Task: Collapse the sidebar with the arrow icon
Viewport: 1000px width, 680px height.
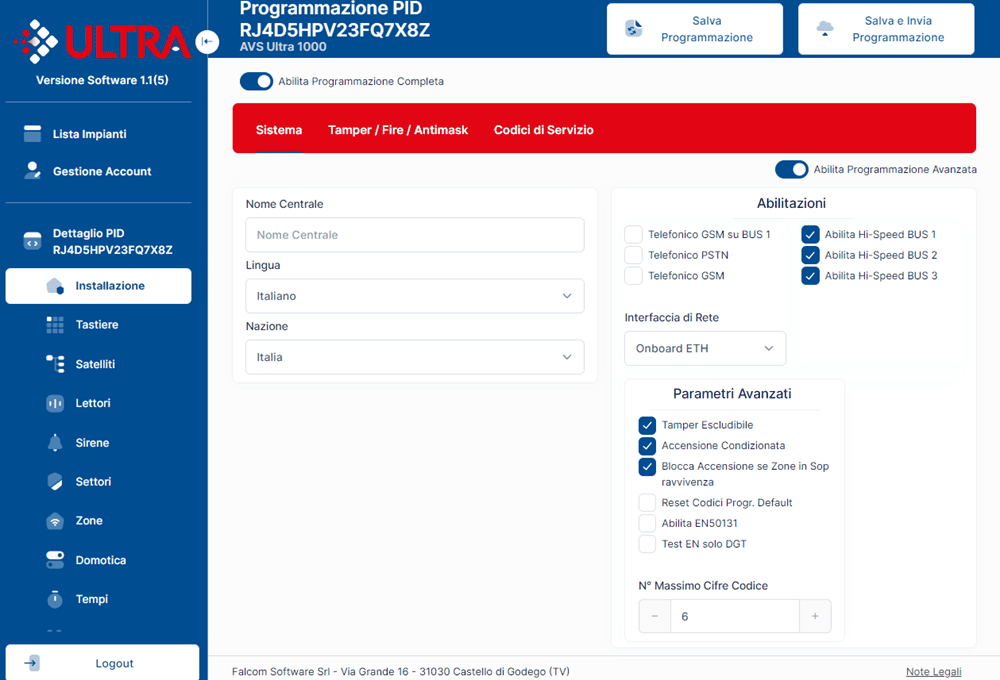Action: [207, 41]
